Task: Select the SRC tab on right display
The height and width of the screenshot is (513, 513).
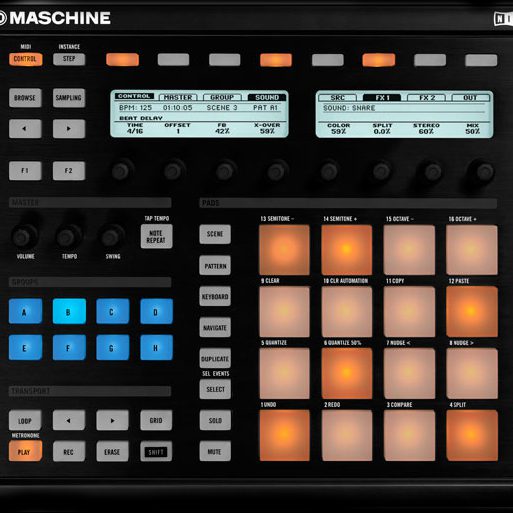Action: [337, 98]
